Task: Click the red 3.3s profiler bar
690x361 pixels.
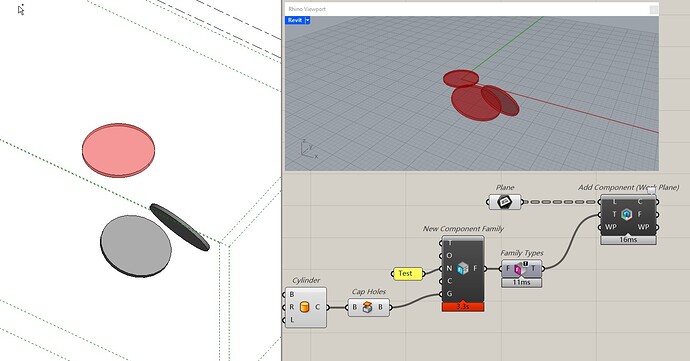Action: [463, 307]
